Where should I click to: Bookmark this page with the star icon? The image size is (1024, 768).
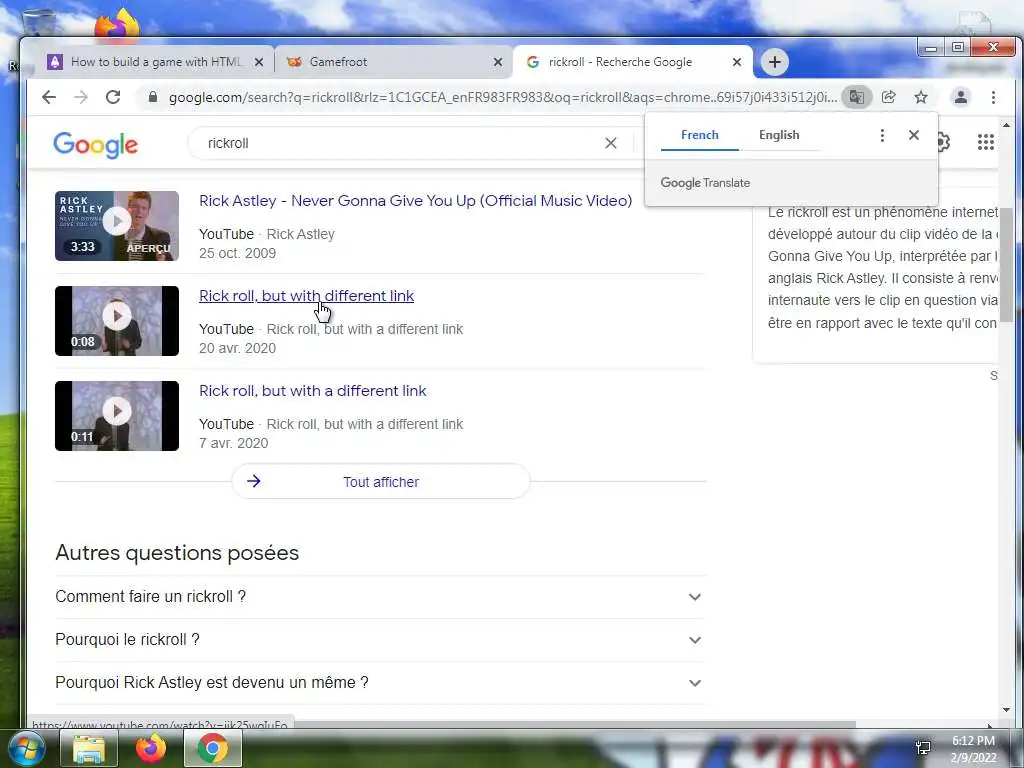(921, 97)
